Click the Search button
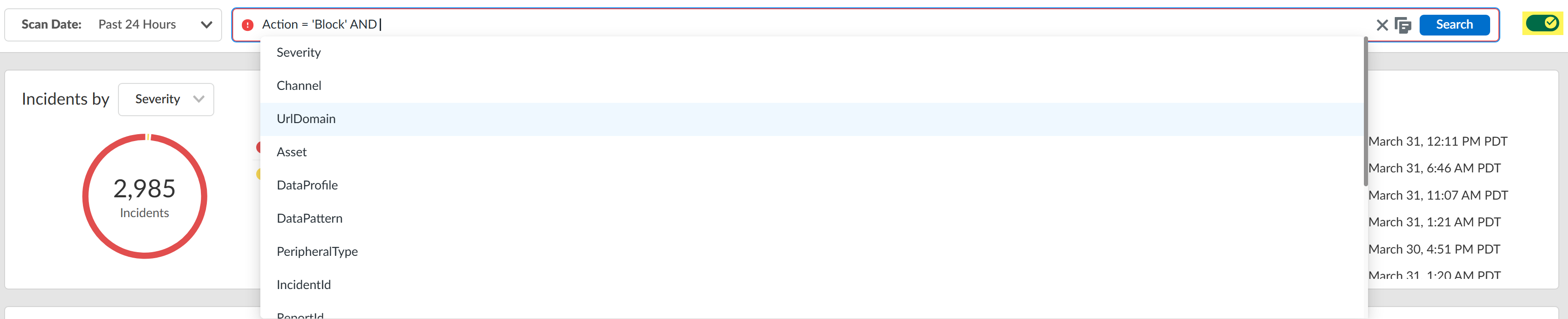The height and width of the screenshot is (319, 1568). [x=1454, y=25]
